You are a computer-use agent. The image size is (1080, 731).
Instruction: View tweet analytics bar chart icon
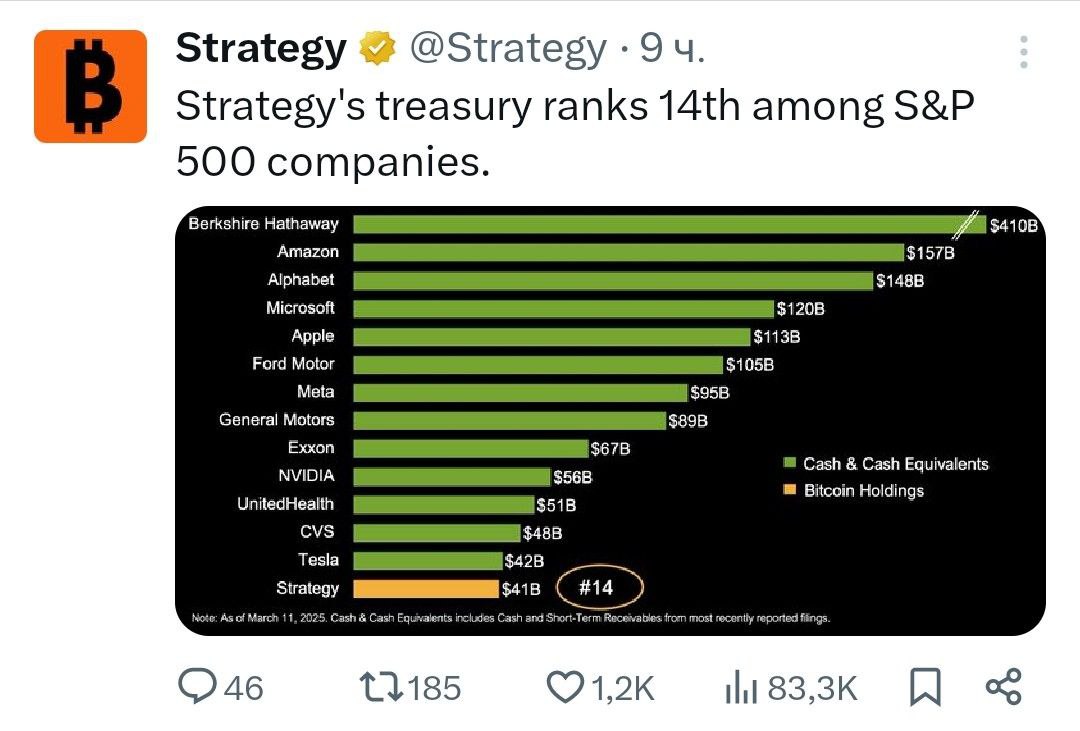[x=741, y=688]
